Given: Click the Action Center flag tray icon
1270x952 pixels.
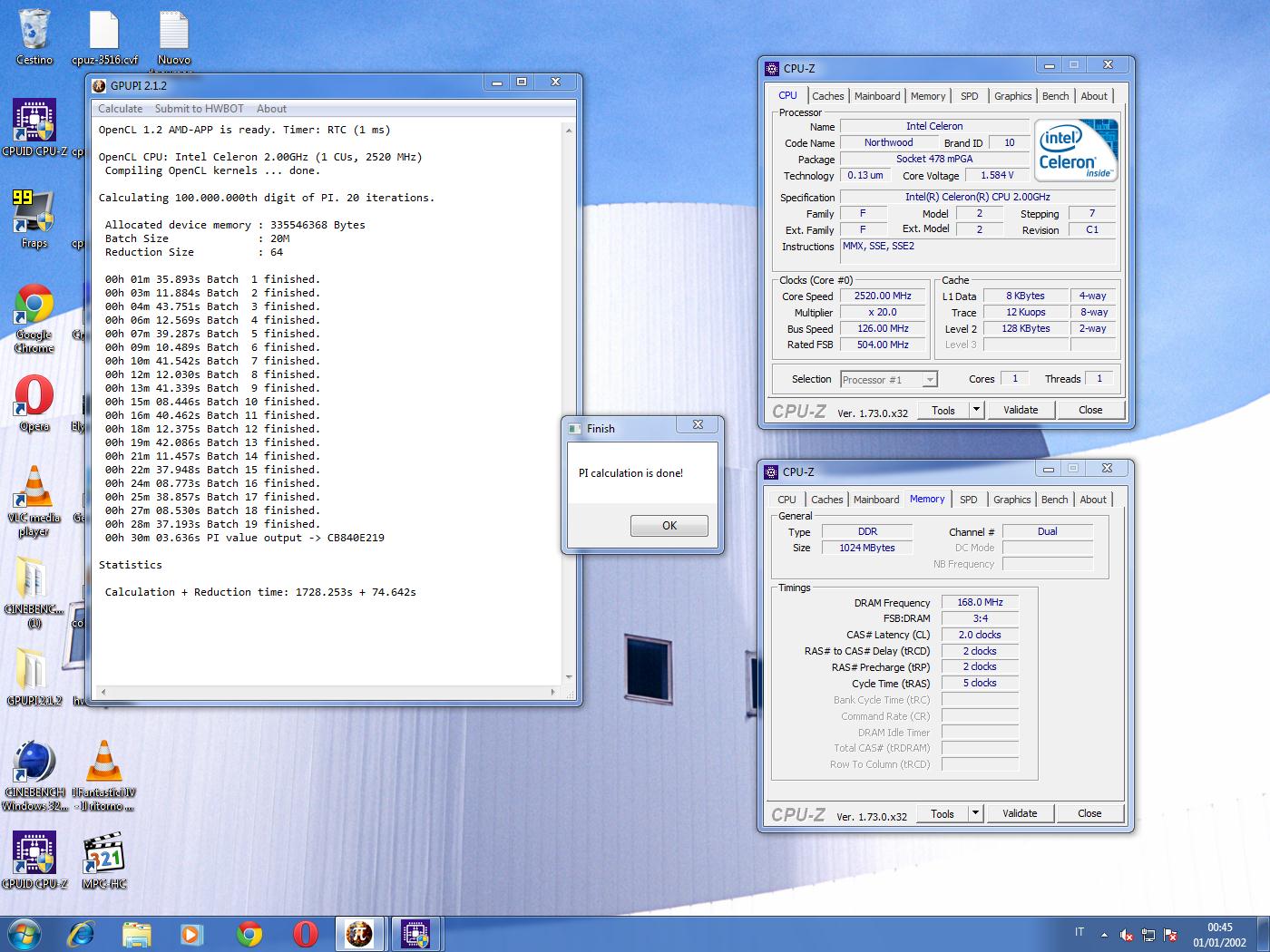Looking at the screenshot, I should coord(1171,935).
